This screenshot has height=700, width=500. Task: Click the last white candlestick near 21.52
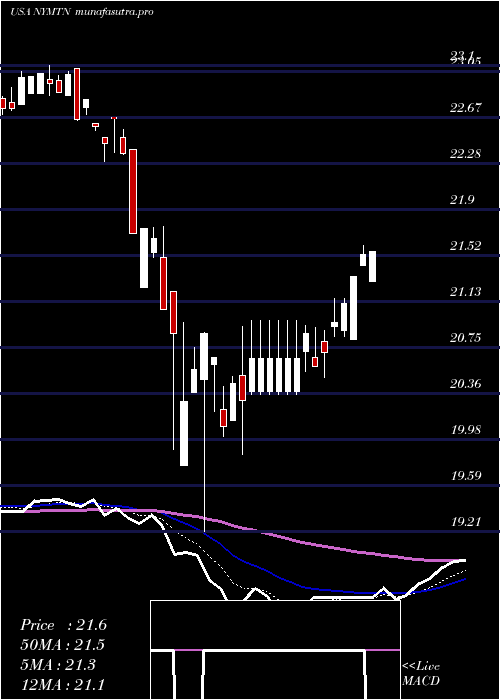point(372,267)
